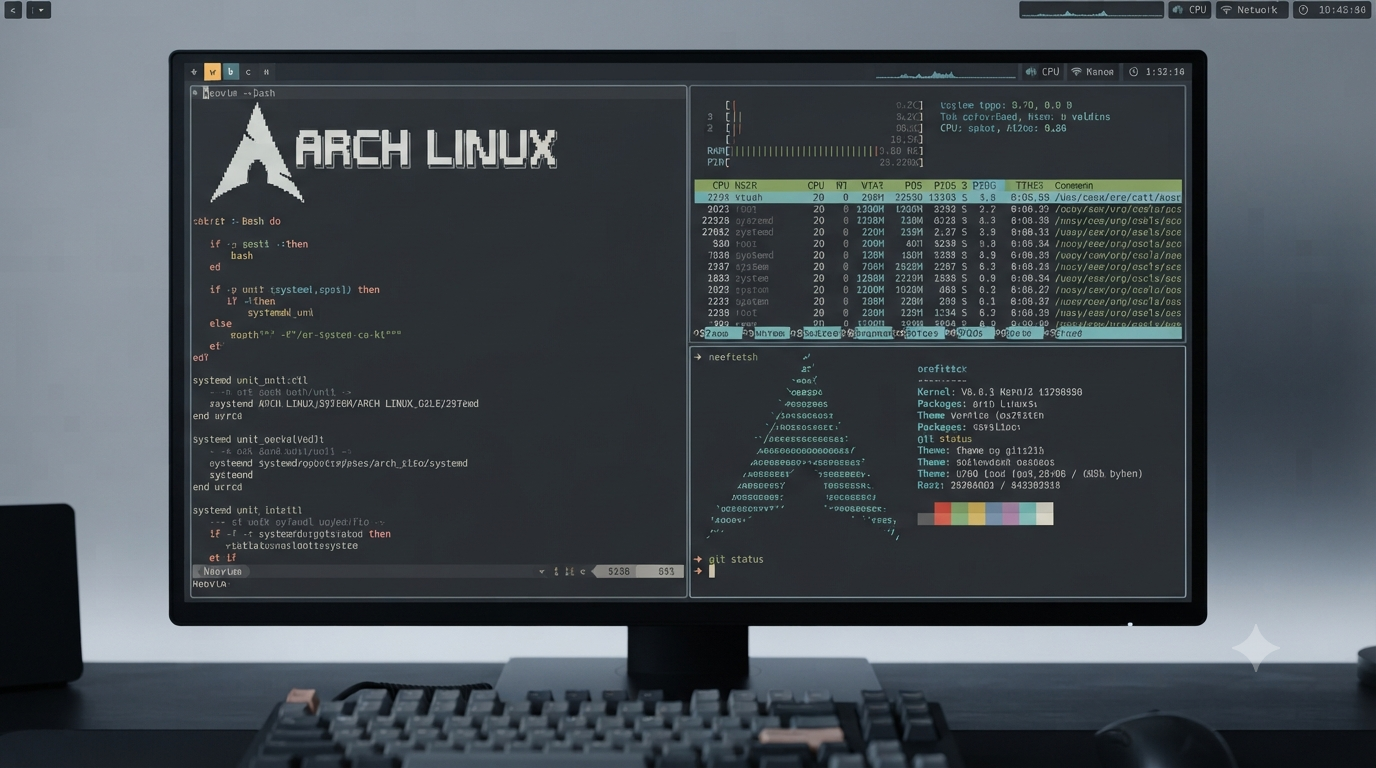
Task: Click the red swatch in the neofetch palette
Action: coord(942,514)
